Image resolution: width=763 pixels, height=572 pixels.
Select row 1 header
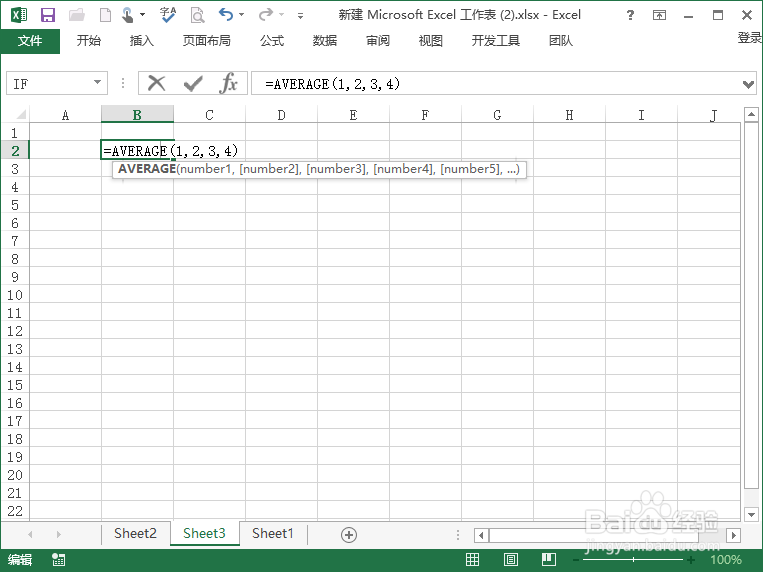(x=15, y=132)
